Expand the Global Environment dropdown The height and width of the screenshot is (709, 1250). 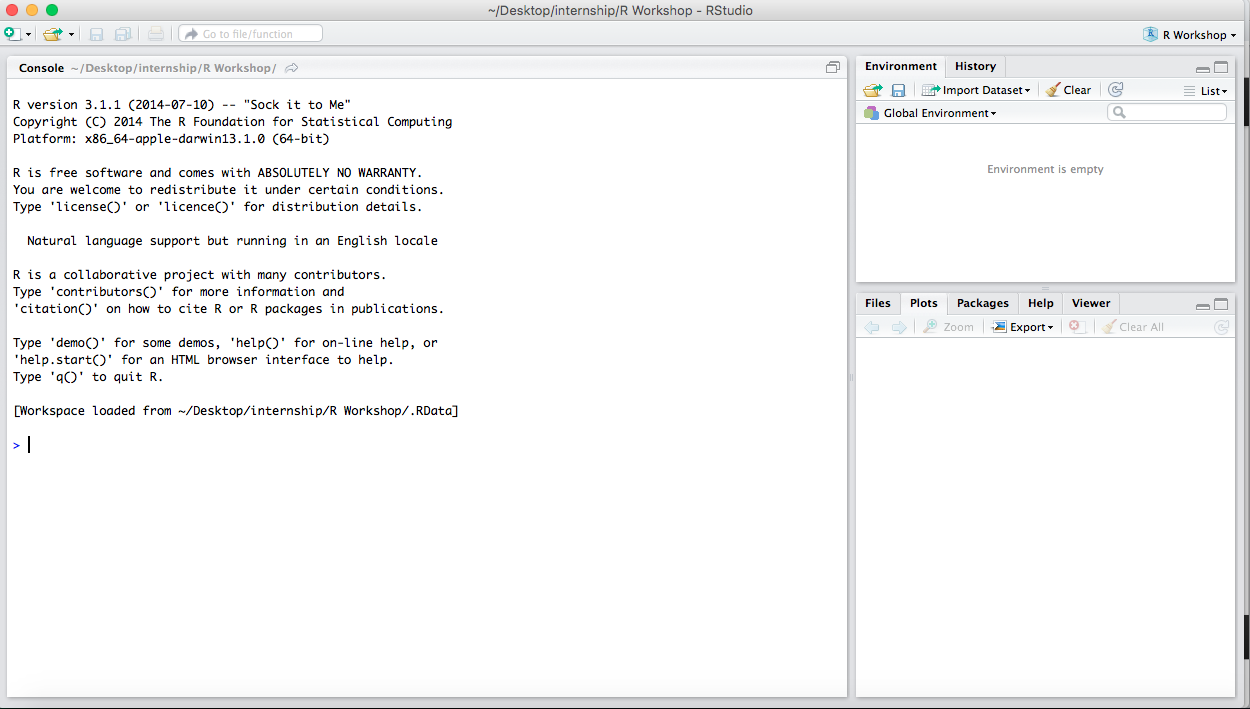(931, 113)
